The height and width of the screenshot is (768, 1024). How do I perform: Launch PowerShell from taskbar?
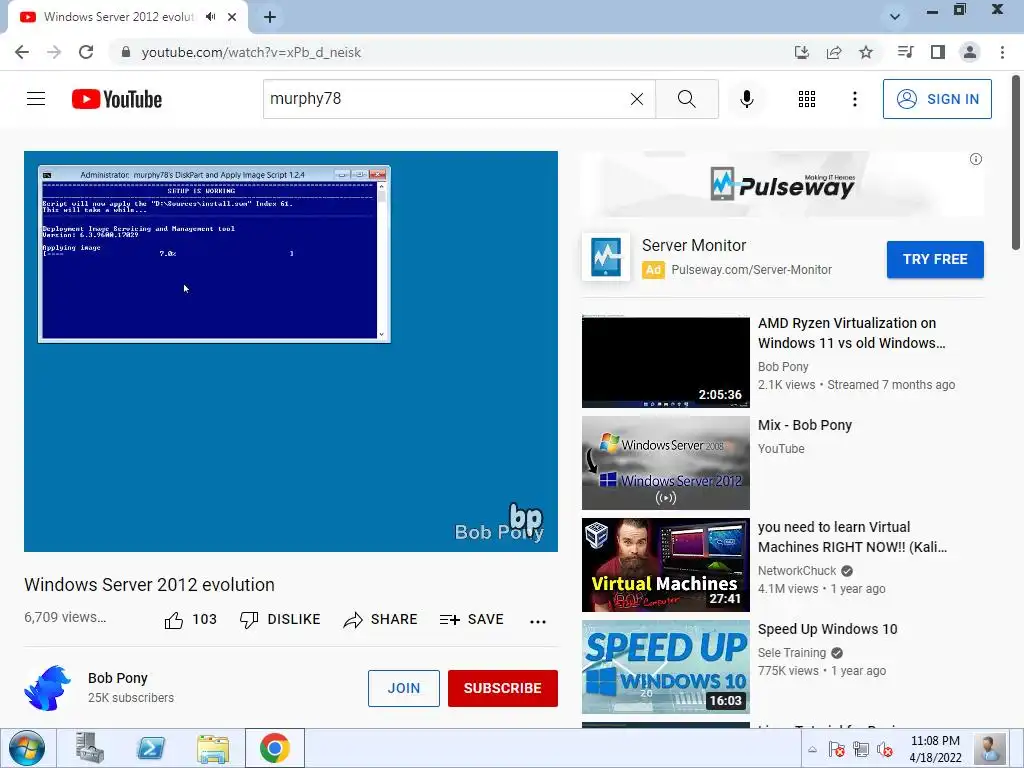(151, 748)
